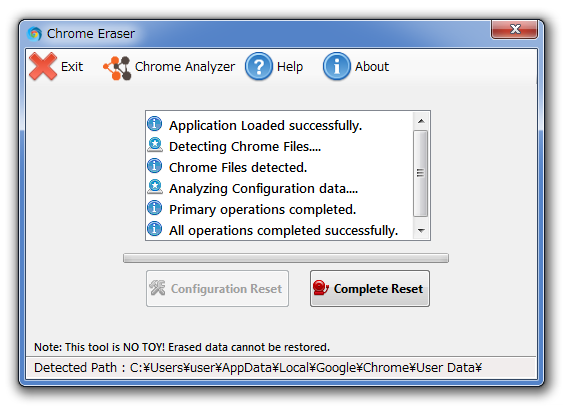Screen dimensions: 567x409
Task: Click the log list scrollbar thumb
Action: tap(420, 173)
